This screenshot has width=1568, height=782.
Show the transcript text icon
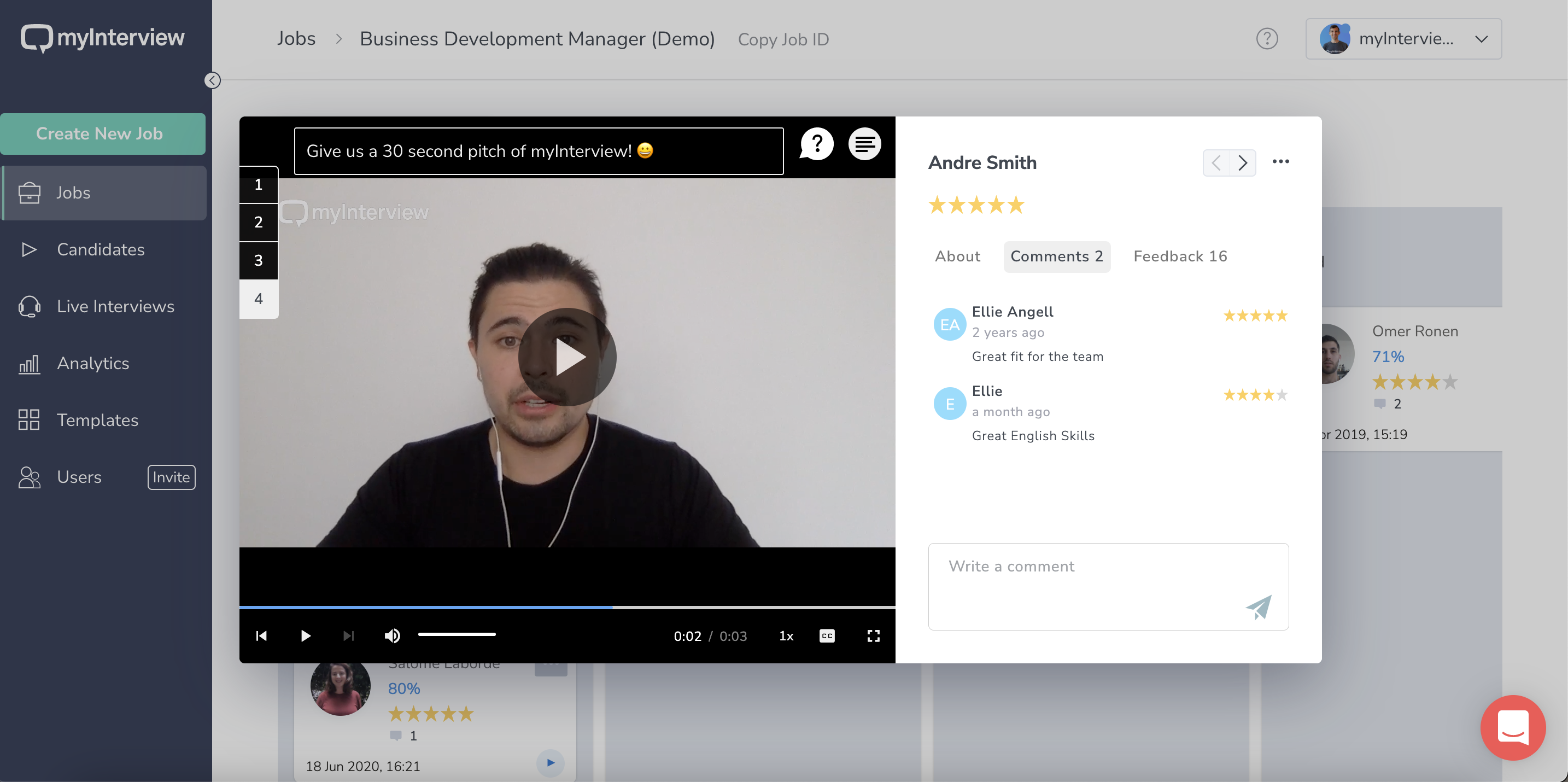coord(865,144)
